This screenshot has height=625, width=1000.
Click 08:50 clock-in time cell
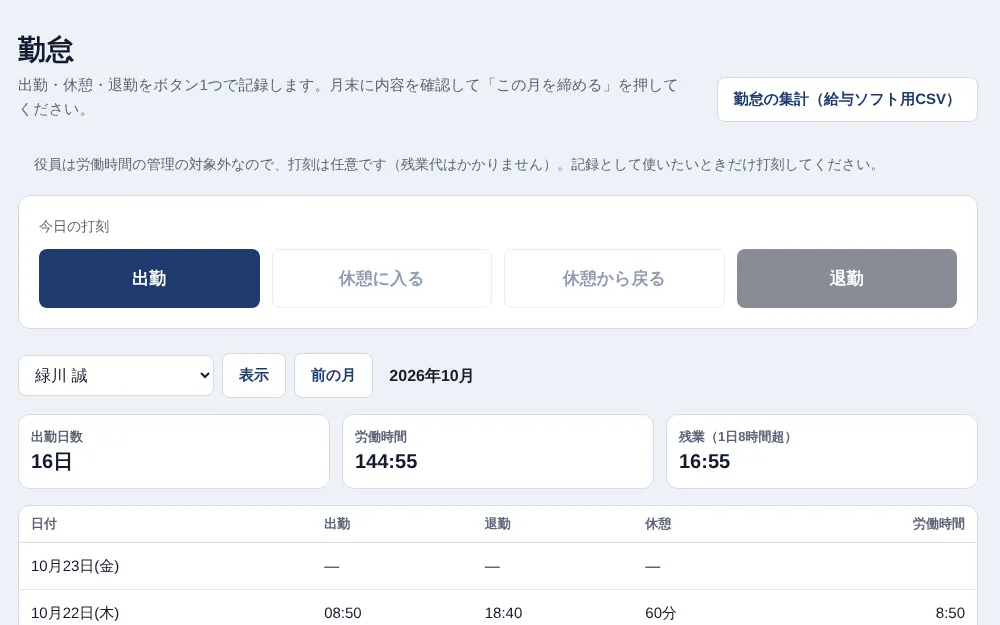tap(342, 613)
